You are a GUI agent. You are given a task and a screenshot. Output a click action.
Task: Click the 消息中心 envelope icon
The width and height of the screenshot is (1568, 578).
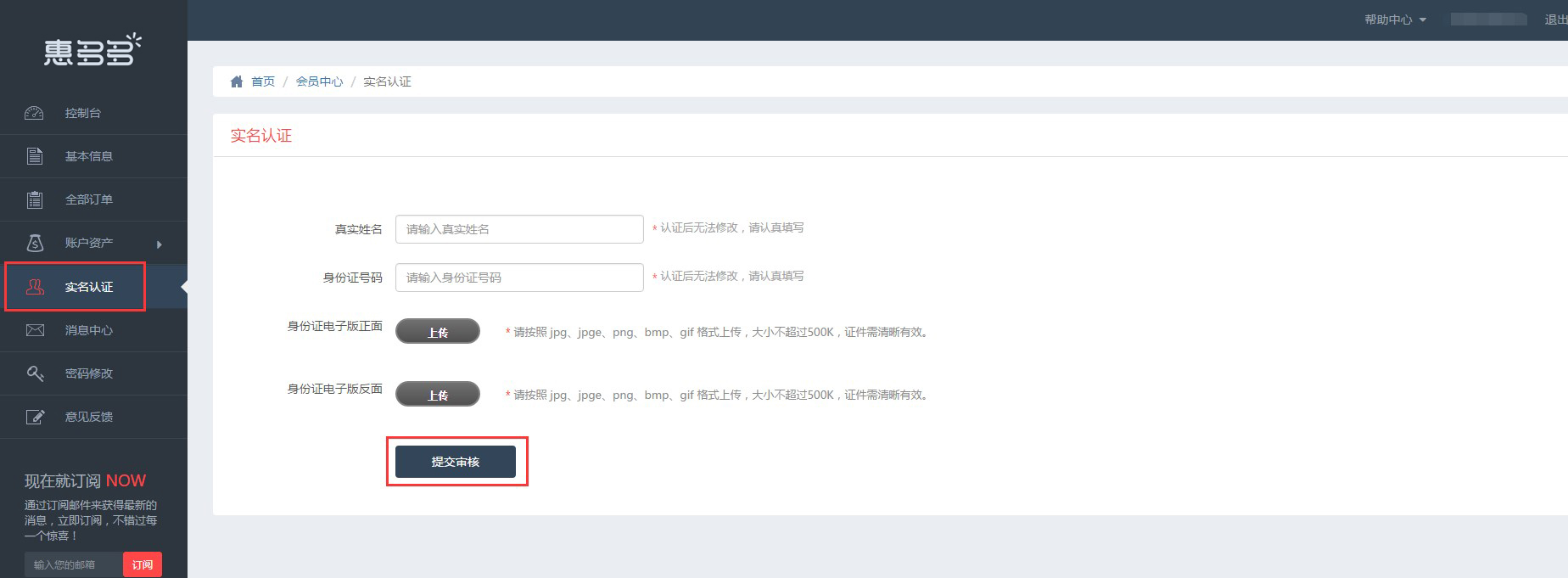35,330
